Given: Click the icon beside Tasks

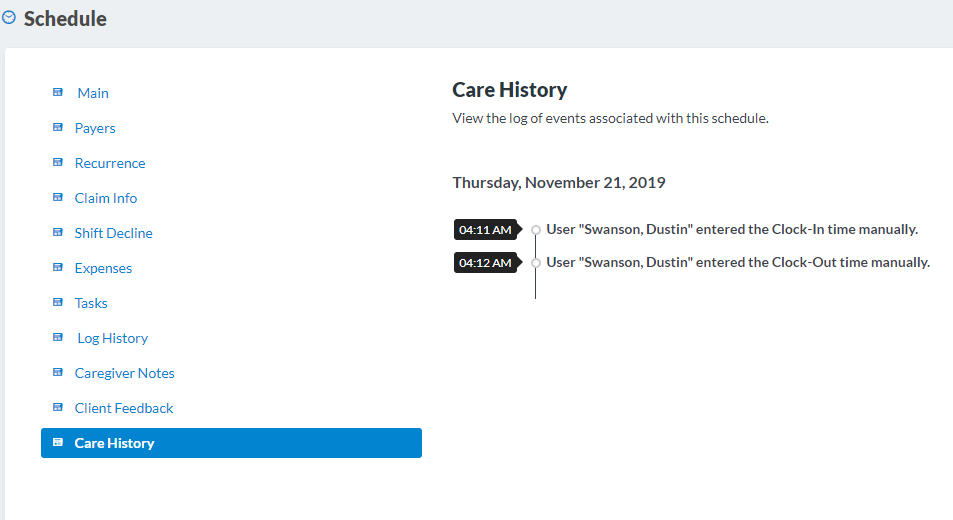Looking at the screenshot, I should coord(58,303).
